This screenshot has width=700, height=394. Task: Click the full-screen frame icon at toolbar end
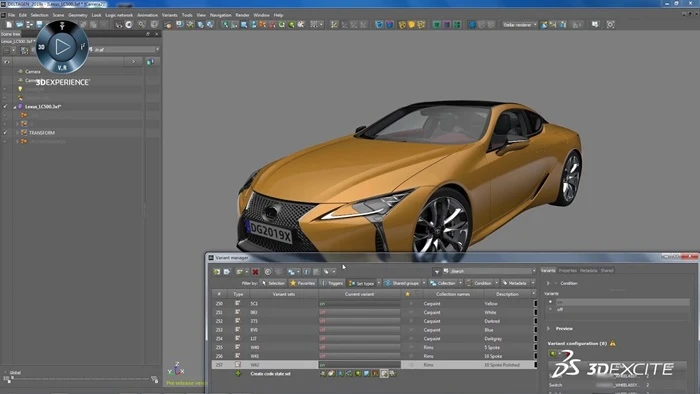coord(610,25)
